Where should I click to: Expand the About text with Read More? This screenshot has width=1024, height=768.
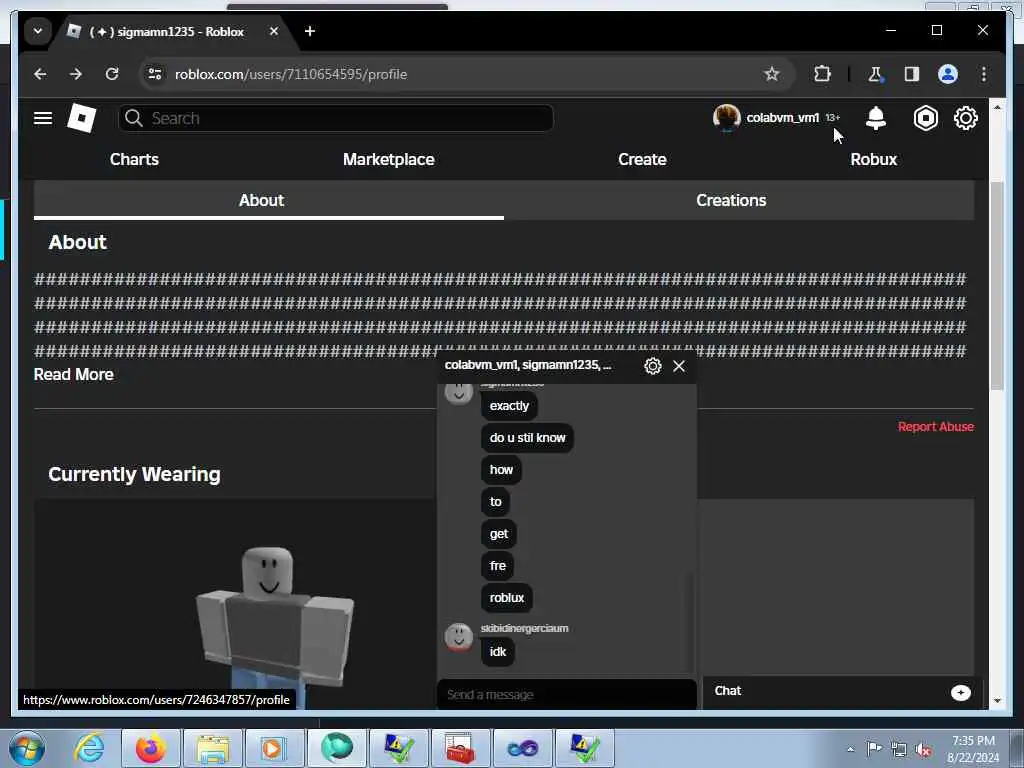click(74, 374)
